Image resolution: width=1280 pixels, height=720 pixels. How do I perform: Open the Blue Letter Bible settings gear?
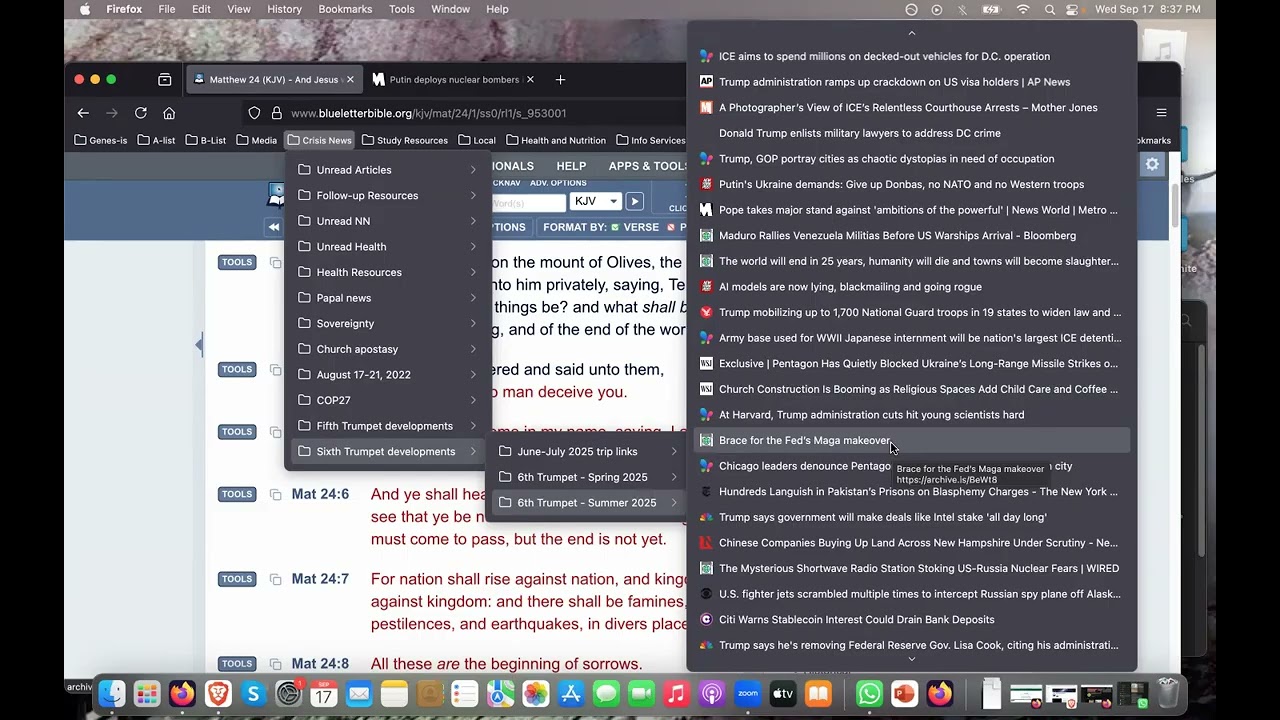pyautogui.click(x=1152, y=165)
